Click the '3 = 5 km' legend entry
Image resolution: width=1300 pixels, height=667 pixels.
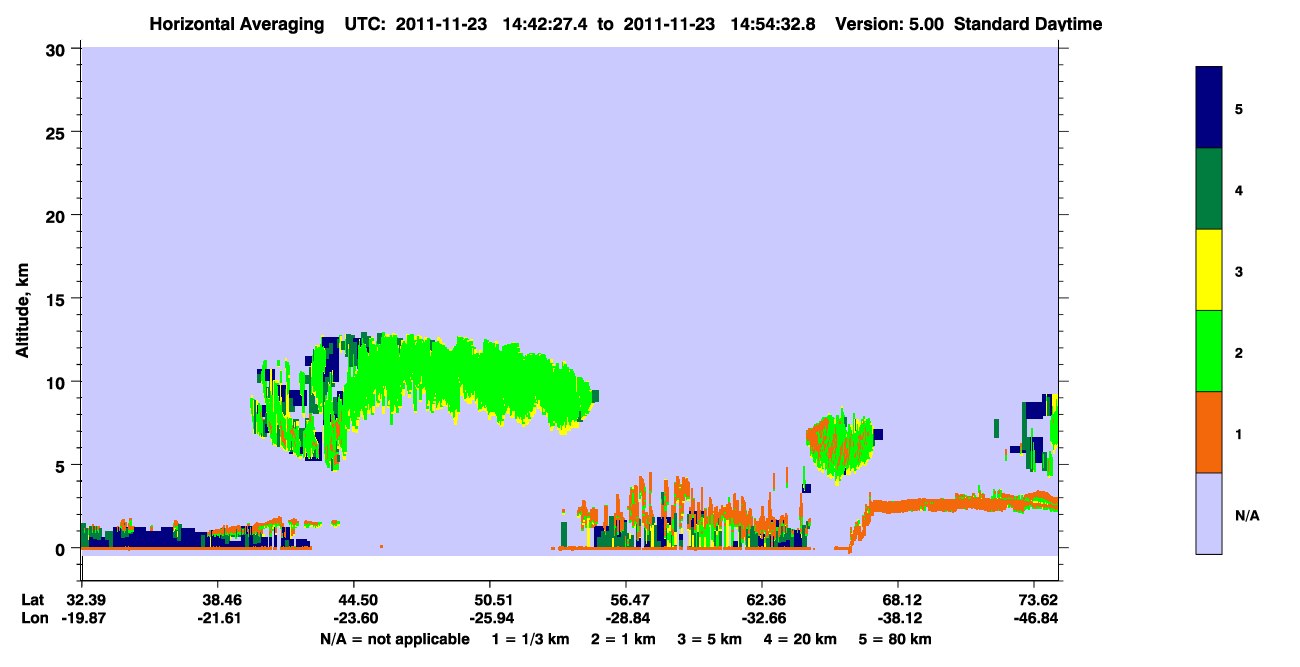711,639
